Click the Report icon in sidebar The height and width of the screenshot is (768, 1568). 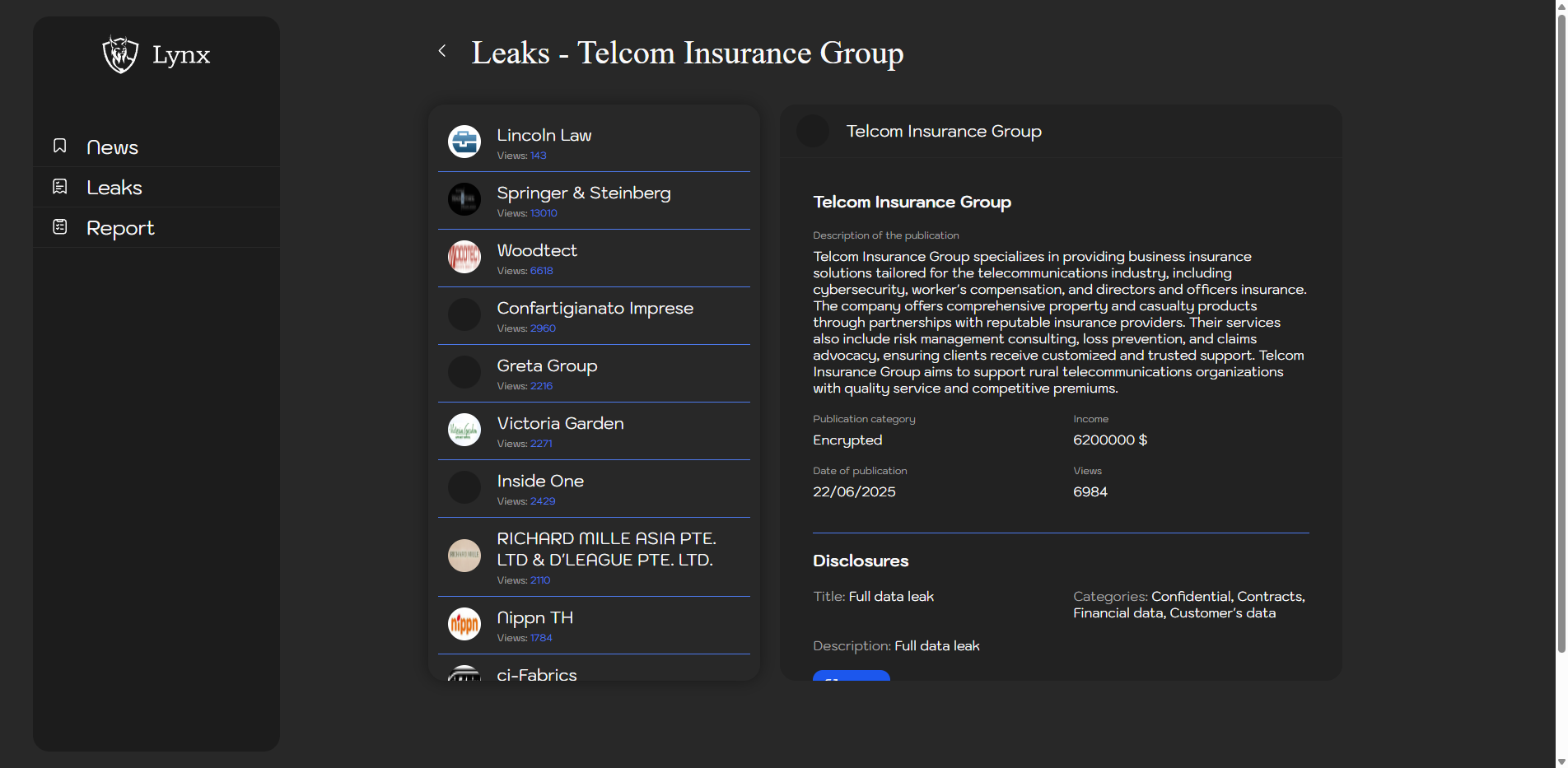tap(60, 227)
